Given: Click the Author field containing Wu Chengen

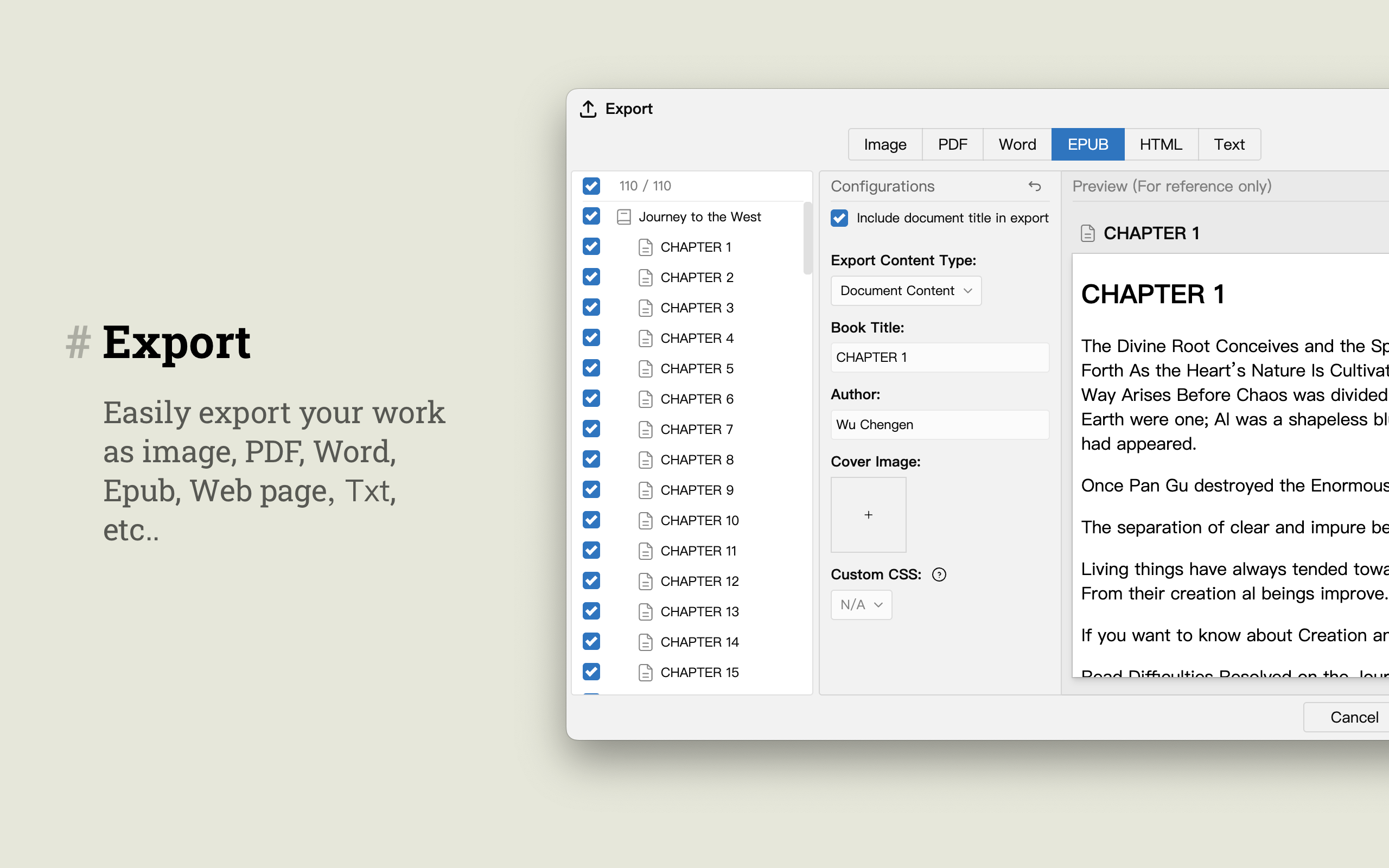Looking at the screenshot, I should (940, 425).
